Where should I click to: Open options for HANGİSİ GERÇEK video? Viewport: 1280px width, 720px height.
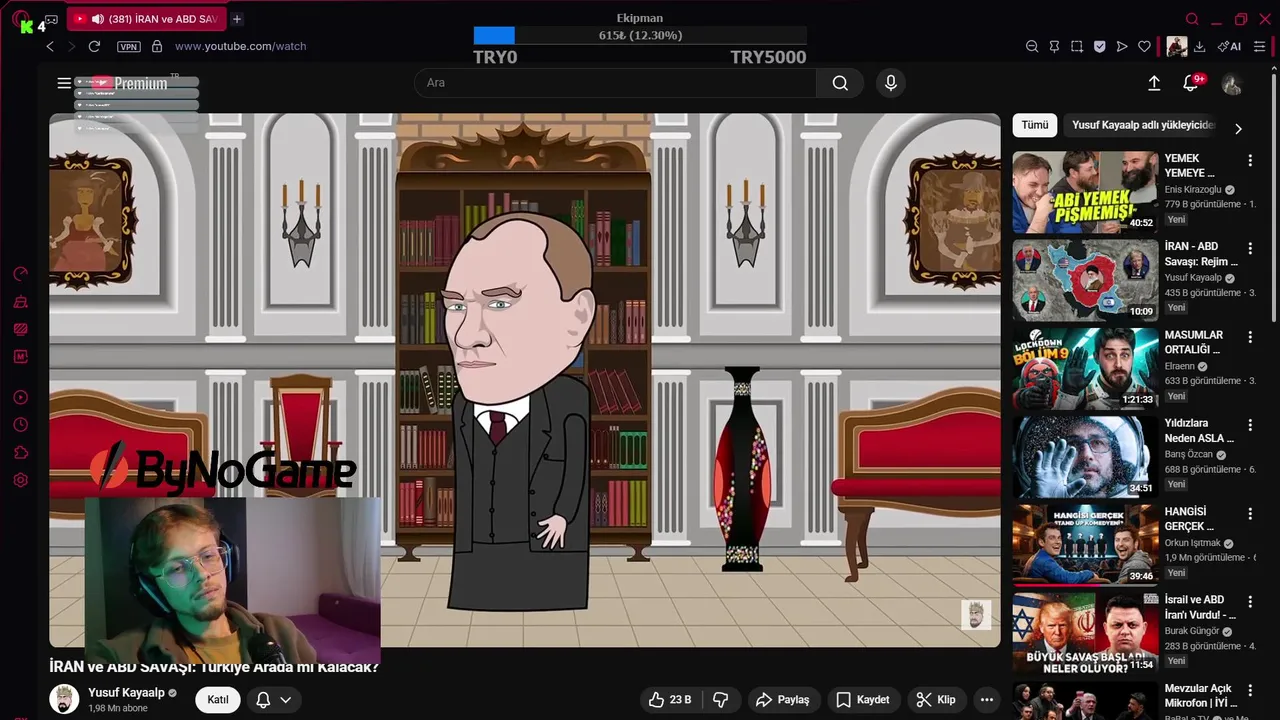pyautogui.click(x=1250, y=514)
